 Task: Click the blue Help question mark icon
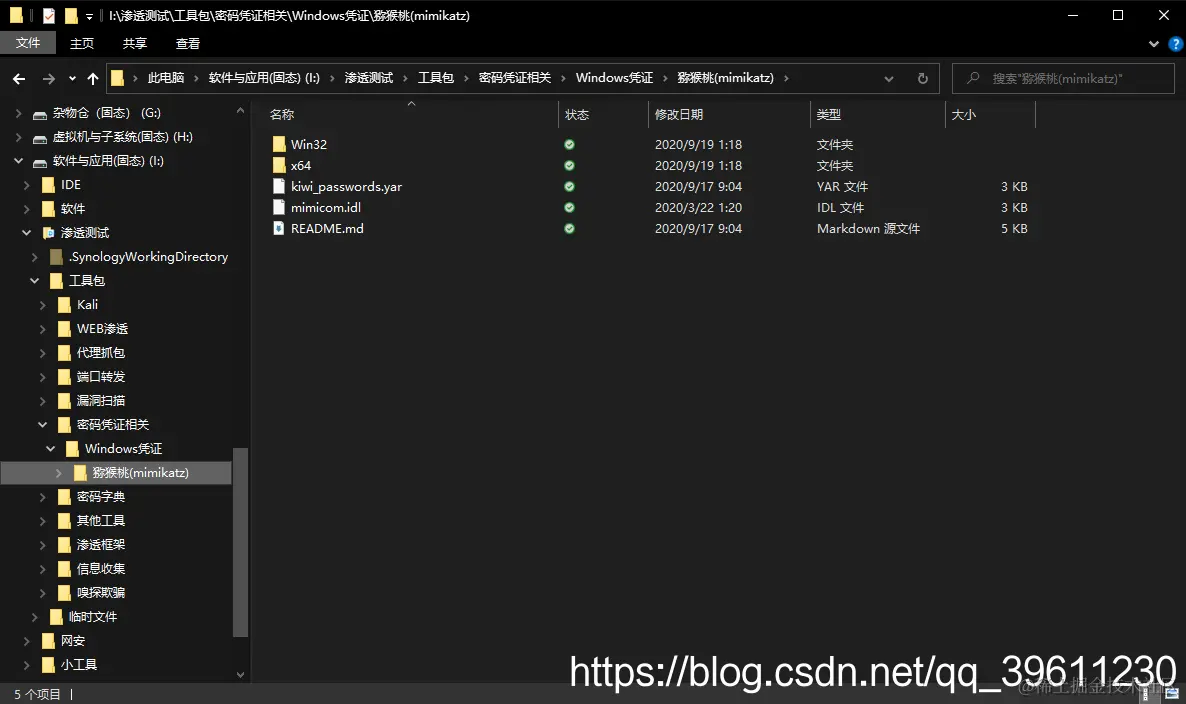[1175, 43]
